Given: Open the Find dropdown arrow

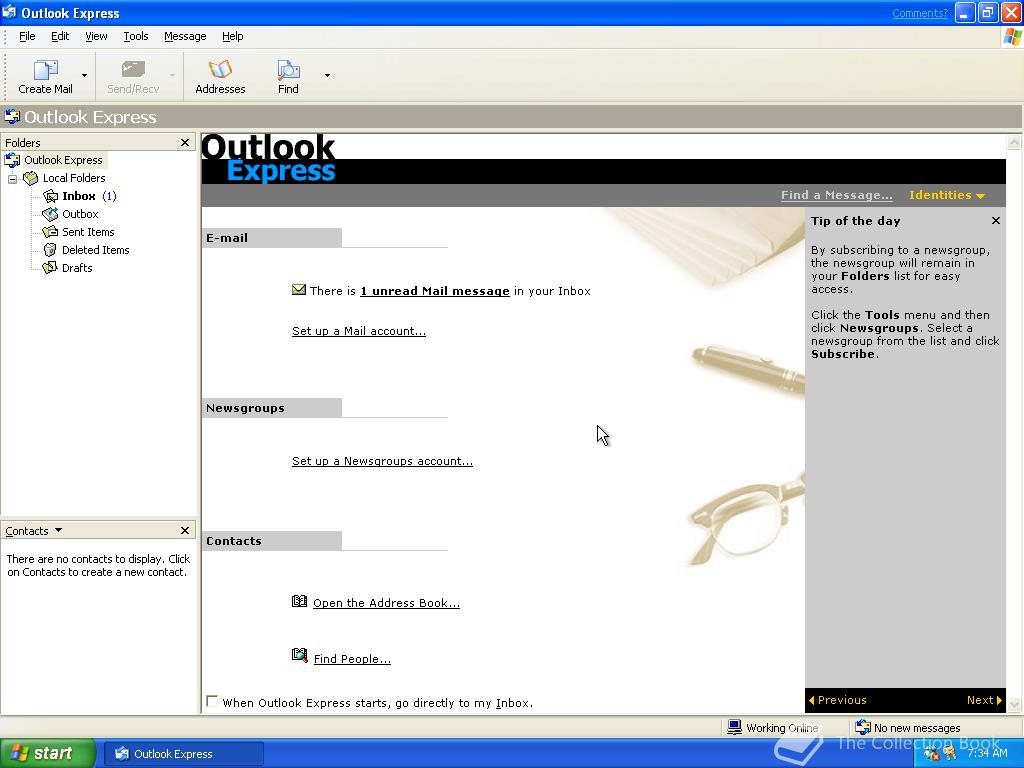Looking at the screenshot, I should pyautogui.click(x=327, y=76).
